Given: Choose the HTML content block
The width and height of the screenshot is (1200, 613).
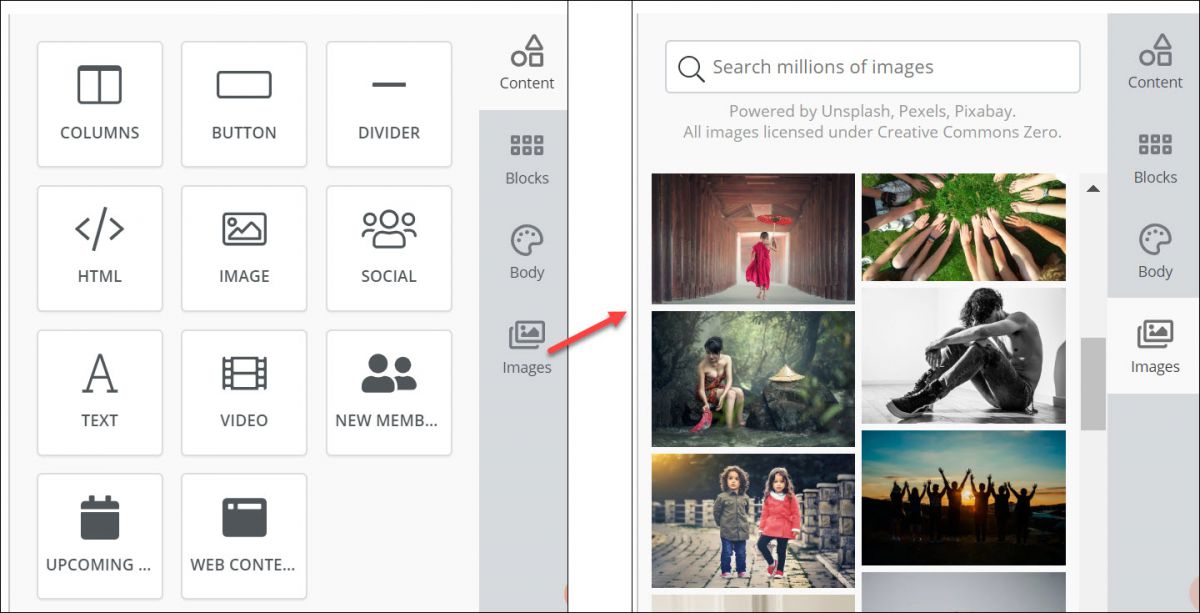Looking at the screenshot, I should click(99, 248).
